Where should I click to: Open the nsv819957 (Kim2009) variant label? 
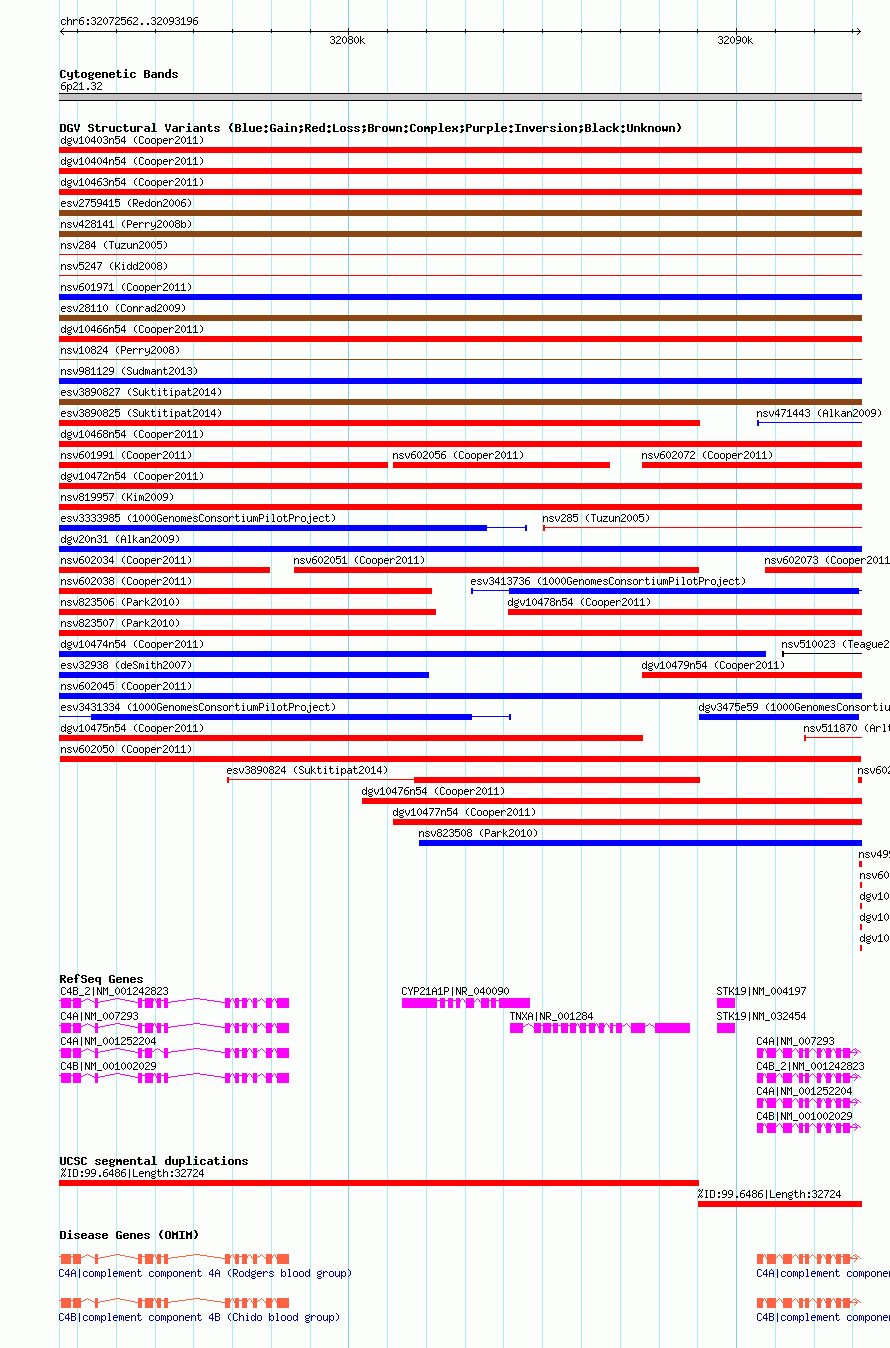[x=117, y=497]
